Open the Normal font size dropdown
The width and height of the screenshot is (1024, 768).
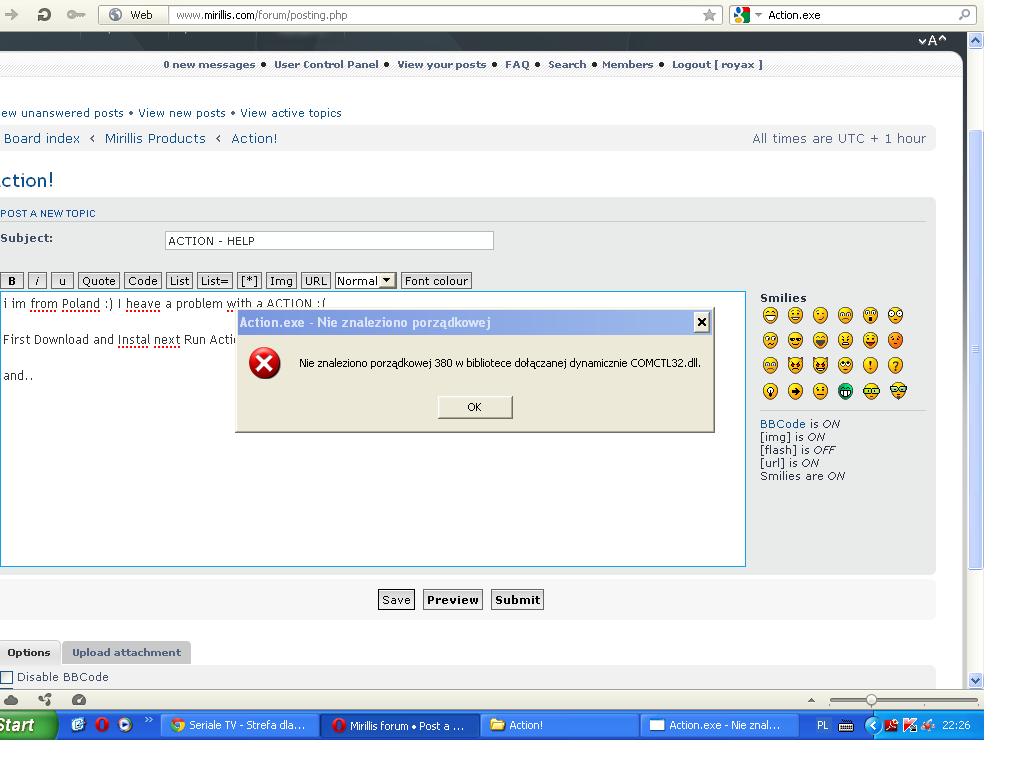(365, 281)
